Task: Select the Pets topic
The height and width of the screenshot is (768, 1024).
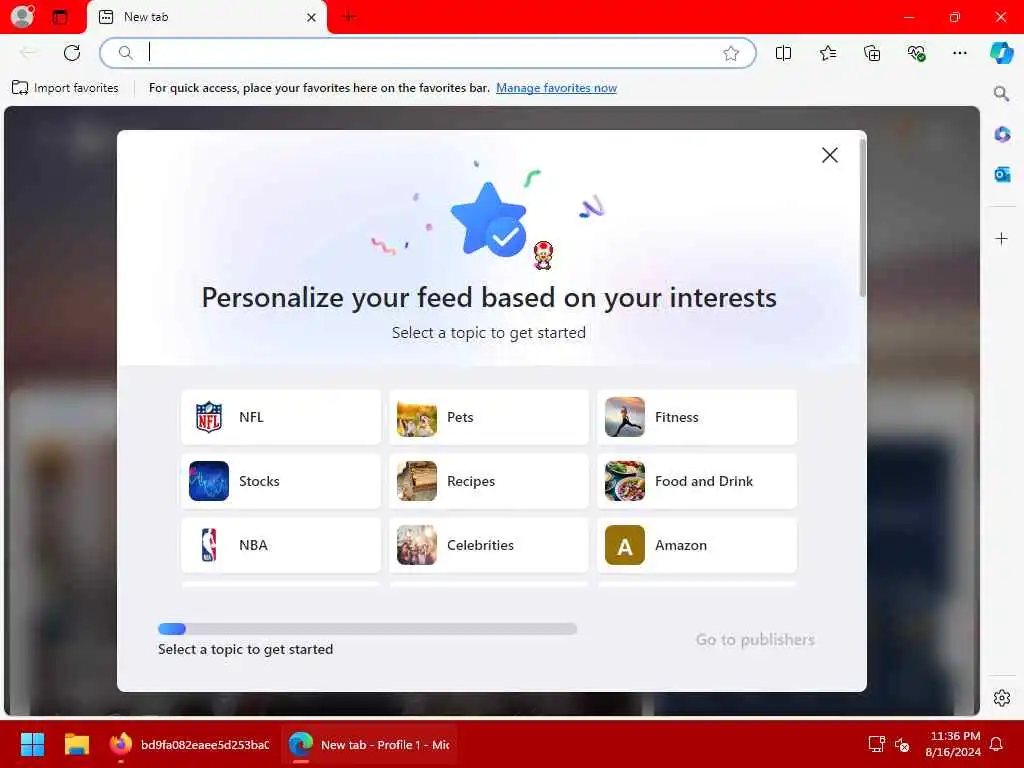Action: pyautogui.click(x=488, y=417)
